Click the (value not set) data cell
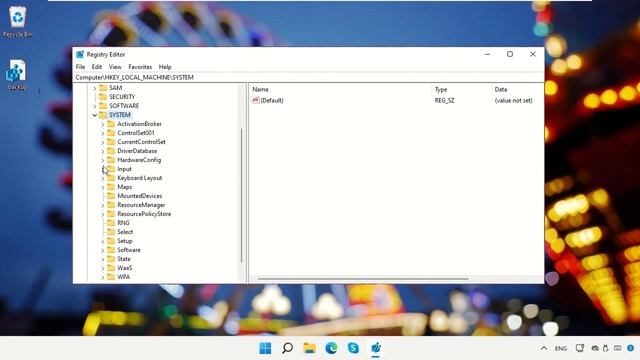This screenshot has height=360, width=640. pyautogui.click(x=513, y=100)
